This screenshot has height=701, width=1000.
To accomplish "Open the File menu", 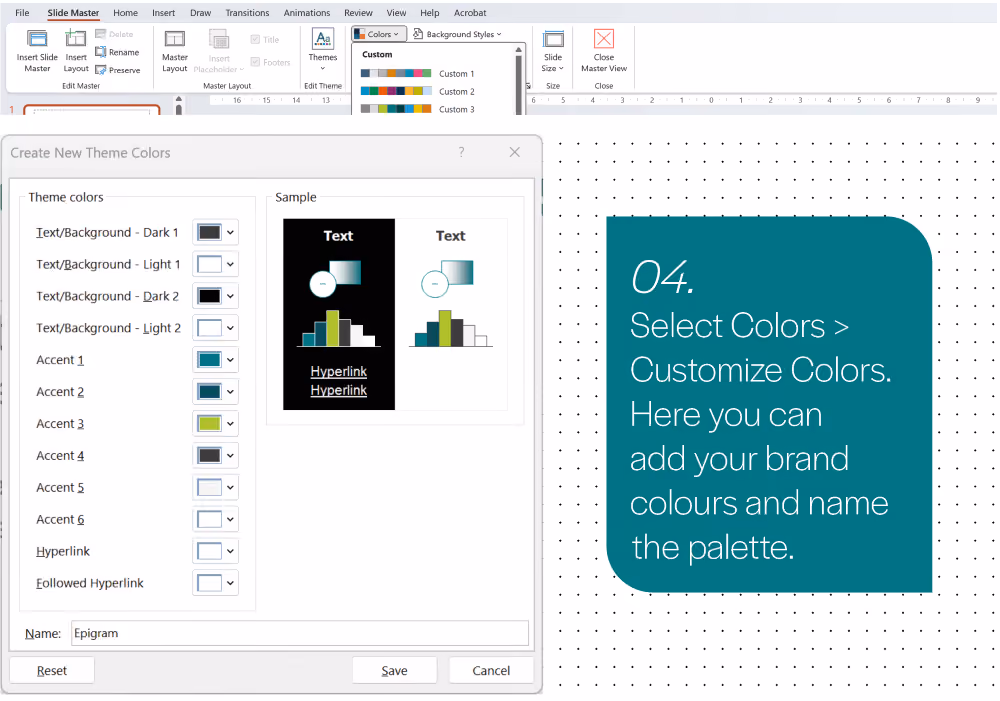I will pos(22,13).
